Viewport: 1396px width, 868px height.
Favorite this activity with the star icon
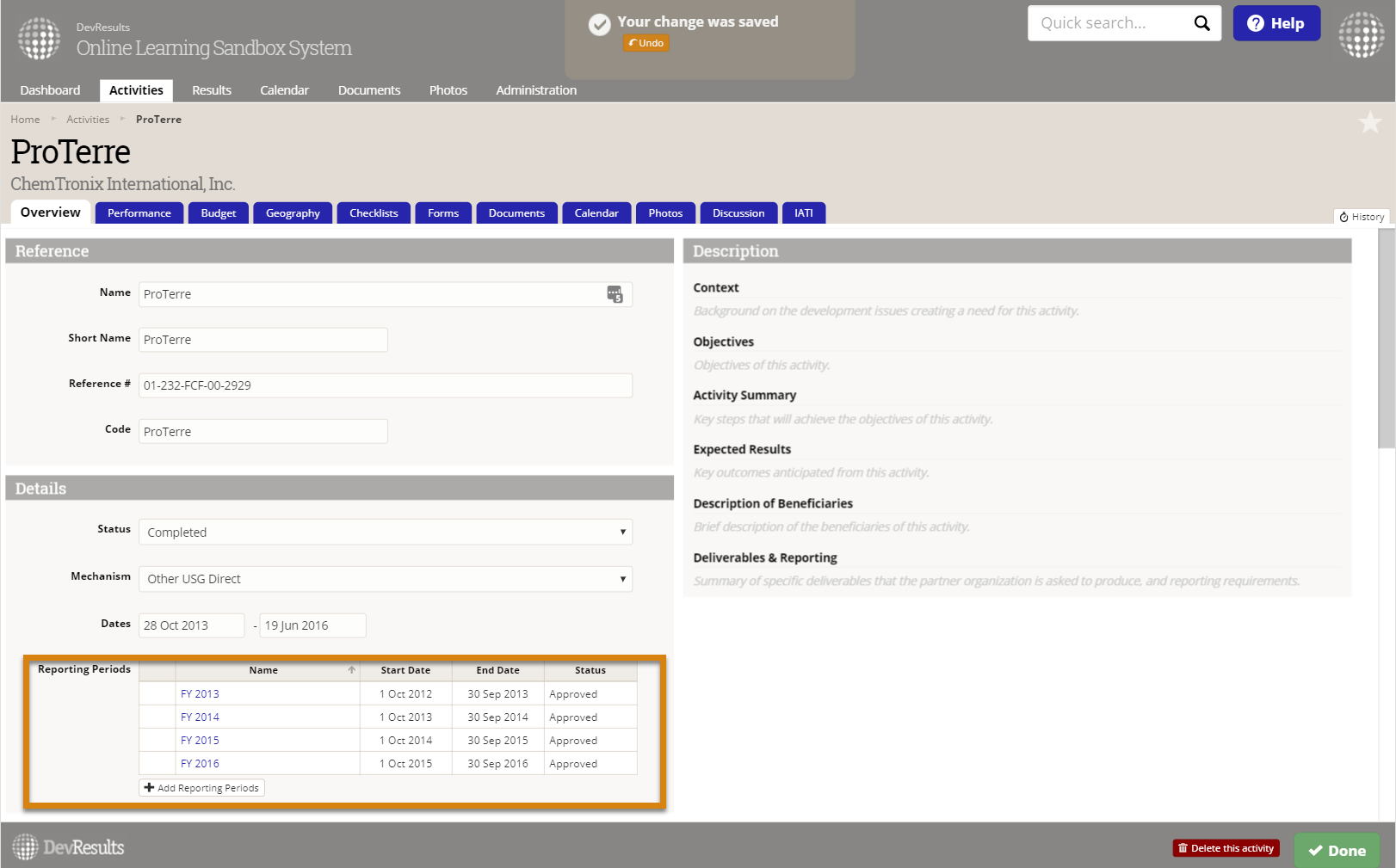(1370, 122)
